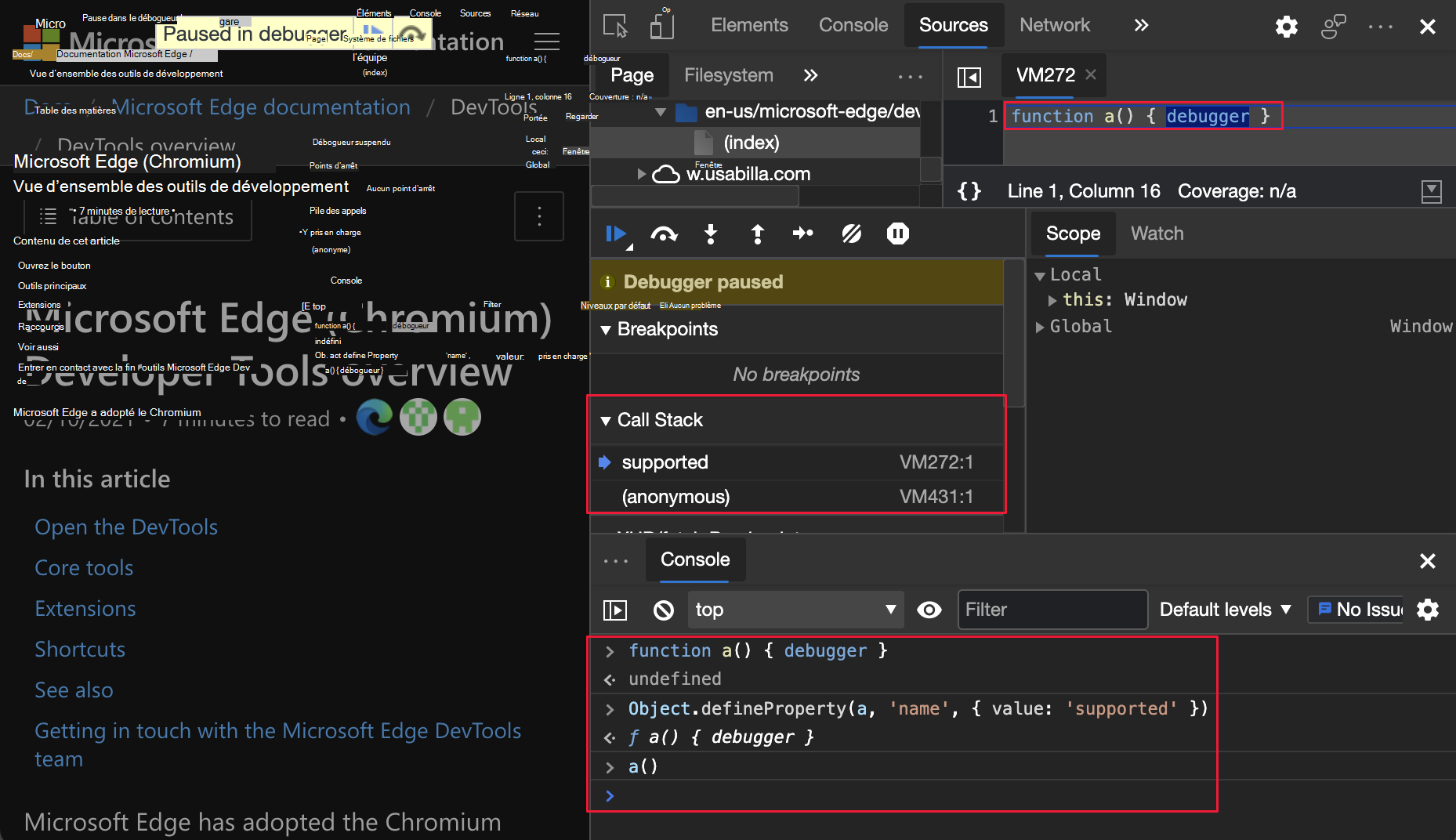Go to the Extensions section link

click(x=85, y=609)
